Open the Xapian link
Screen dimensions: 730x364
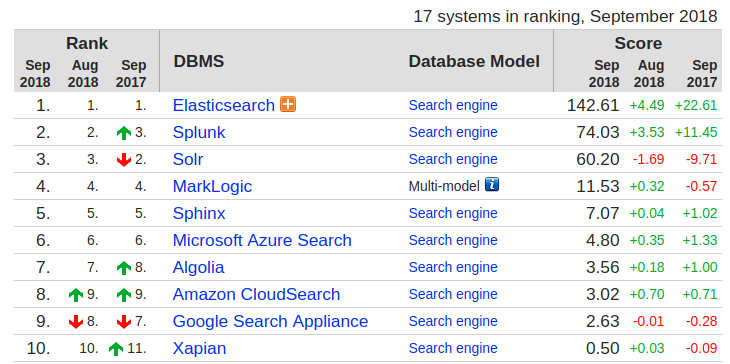point(199,348)
